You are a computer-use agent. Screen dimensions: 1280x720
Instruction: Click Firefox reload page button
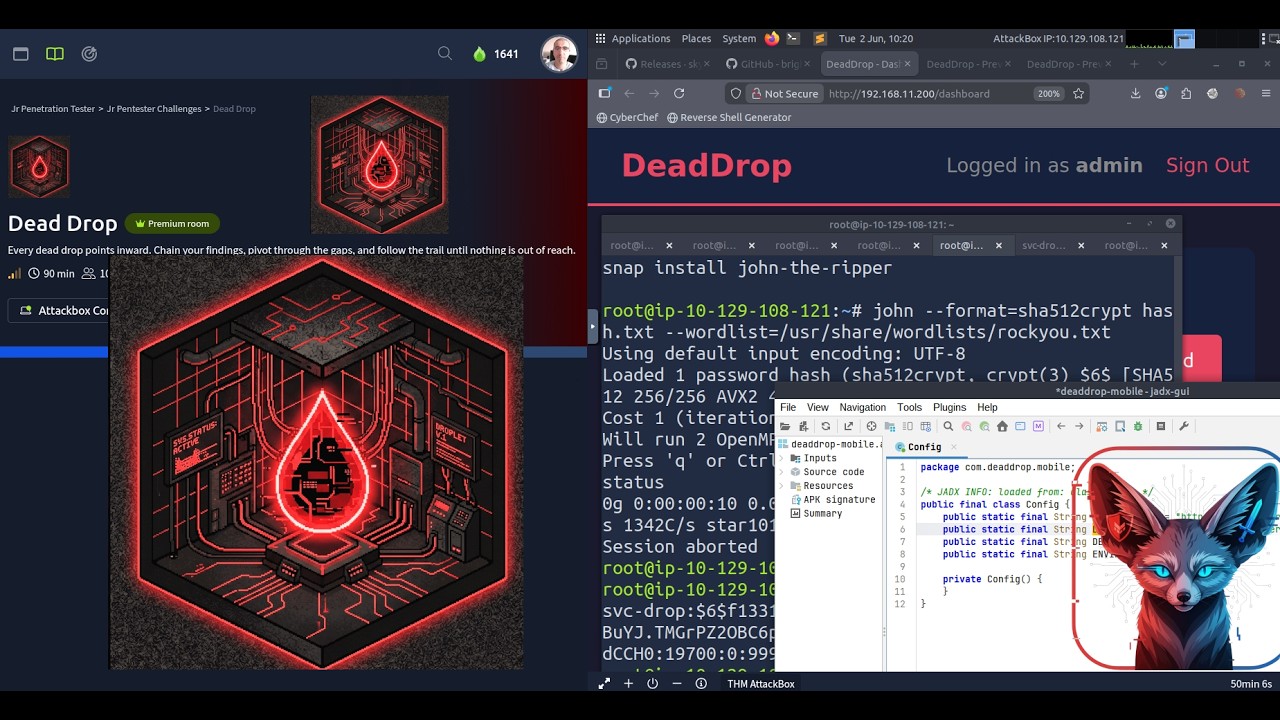pos(679,93)
